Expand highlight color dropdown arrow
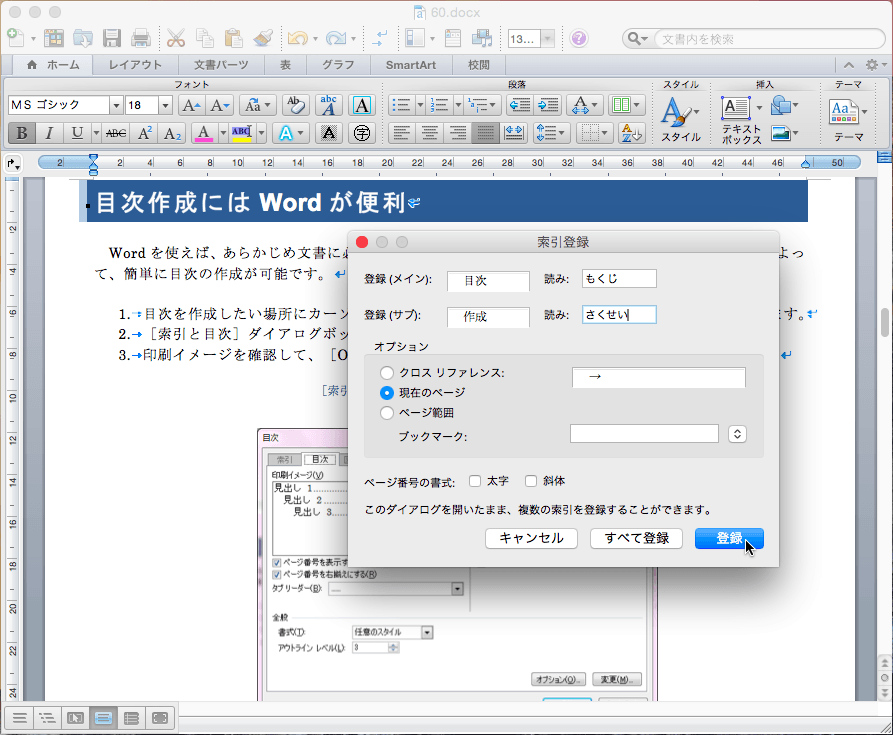The image size is (893, 735). coord(261,133)
